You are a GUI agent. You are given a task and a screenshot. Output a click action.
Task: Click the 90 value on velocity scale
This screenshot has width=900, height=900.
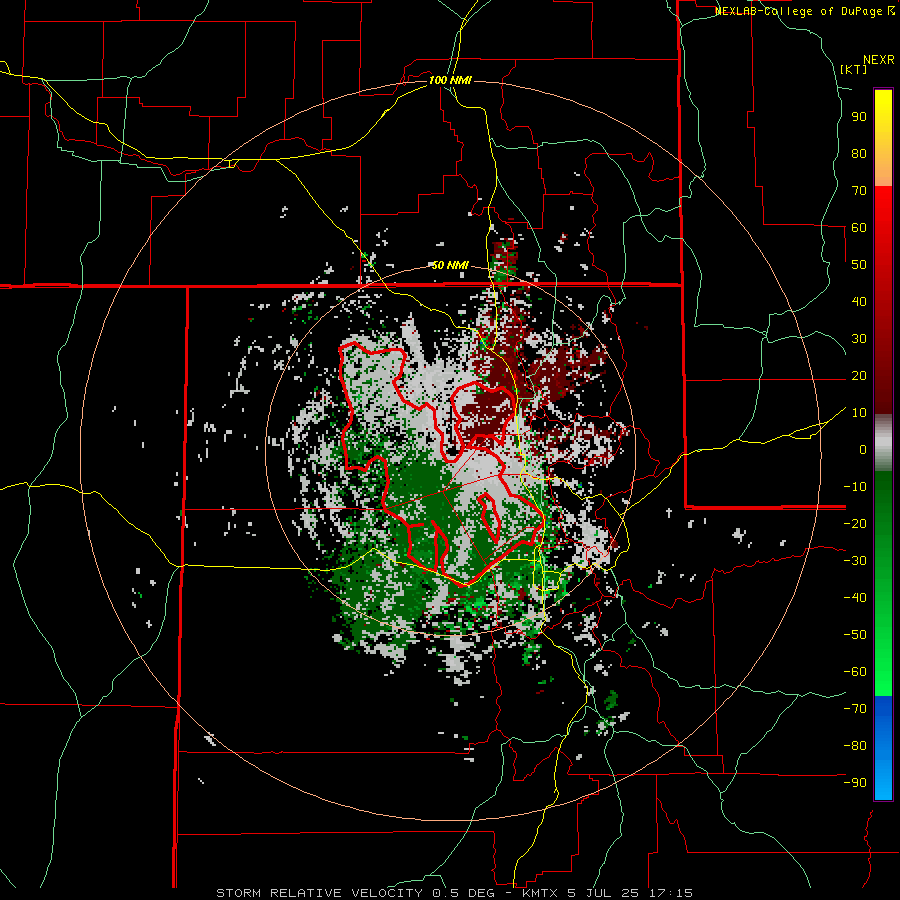point(859,117)
